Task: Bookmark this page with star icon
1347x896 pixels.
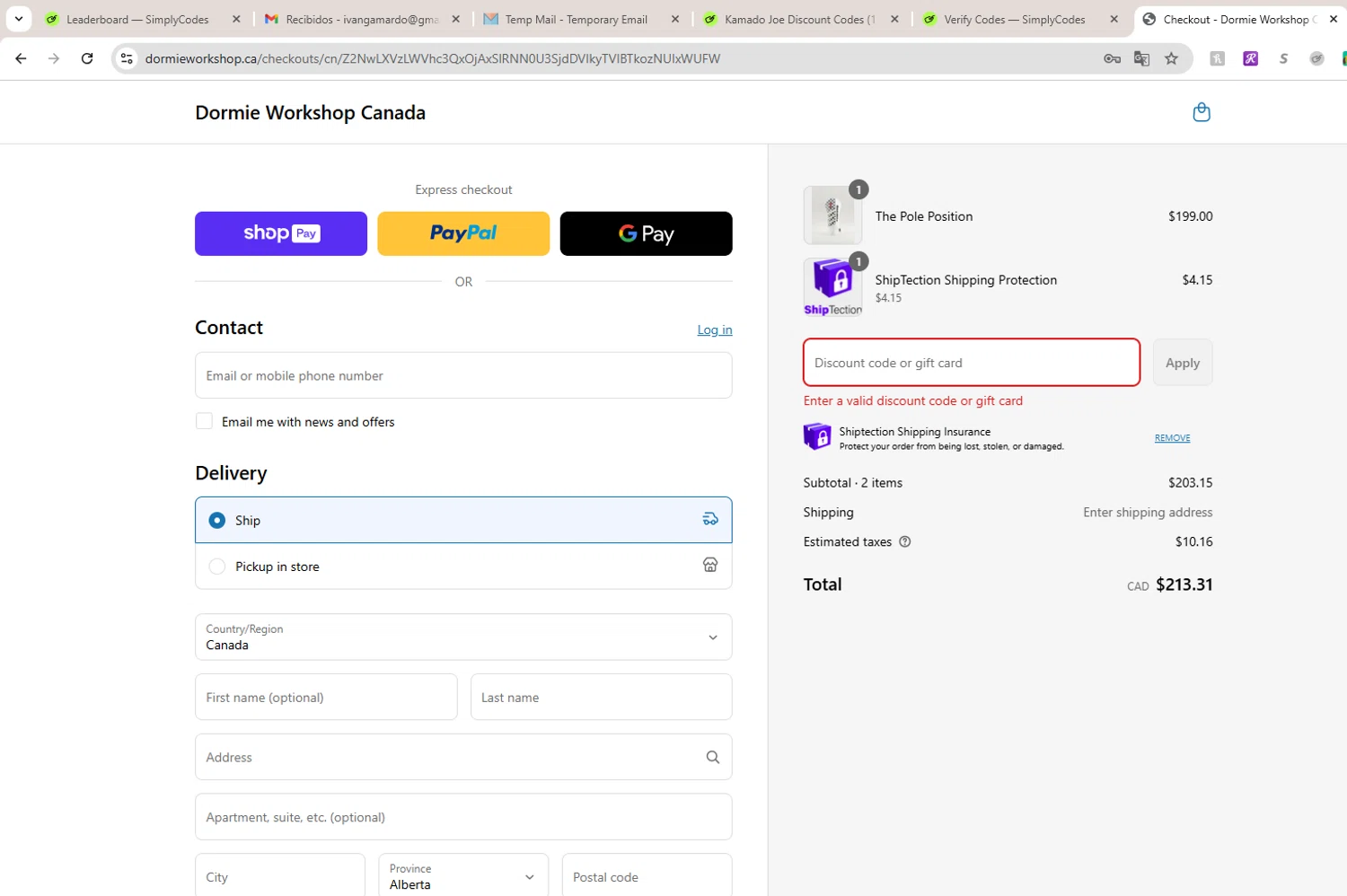Action: (1171, 58)
